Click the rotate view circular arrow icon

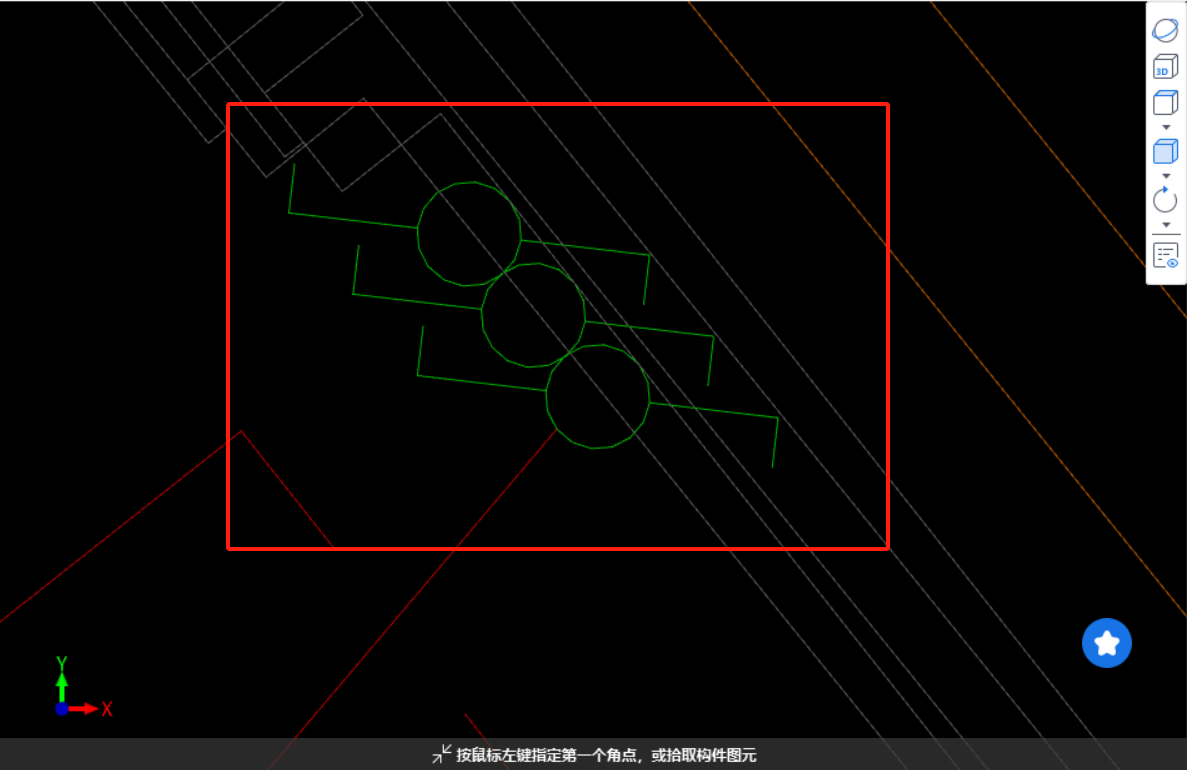coord(1165,200)
